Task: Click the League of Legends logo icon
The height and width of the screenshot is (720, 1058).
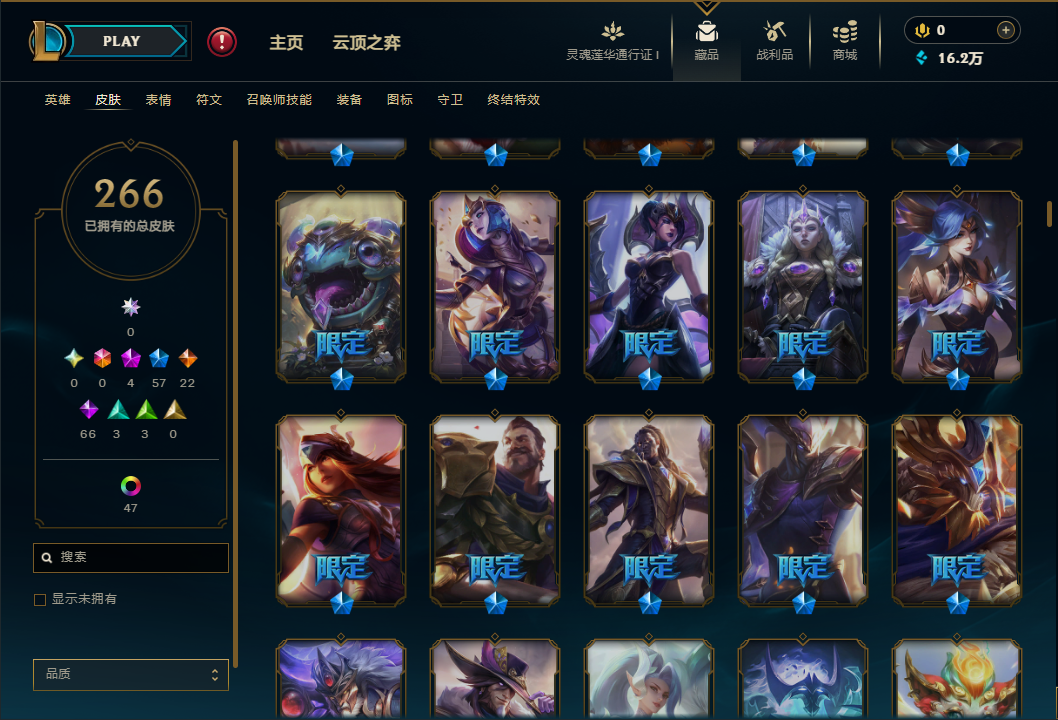Action: pyautogui.click(x=46, y=41)
